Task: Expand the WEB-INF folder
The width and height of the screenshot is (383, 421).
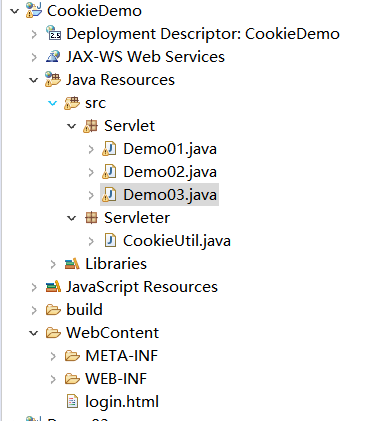Action: tap(53, 379)
